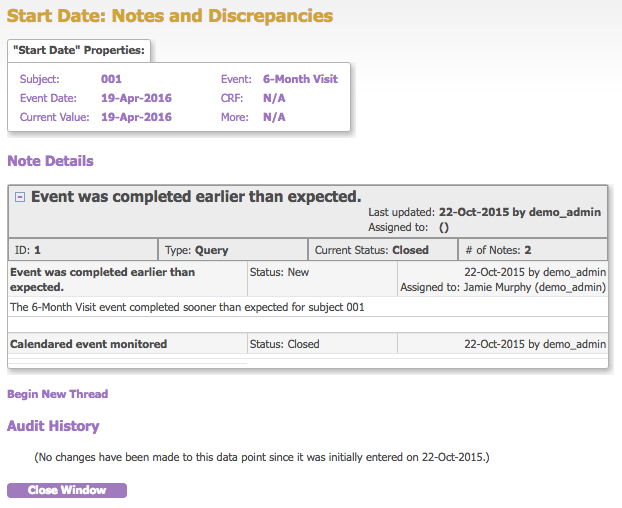Select the # of Notes: 2 cell
This screenshot has width=622, height=508.
click(x=531, y=250)
